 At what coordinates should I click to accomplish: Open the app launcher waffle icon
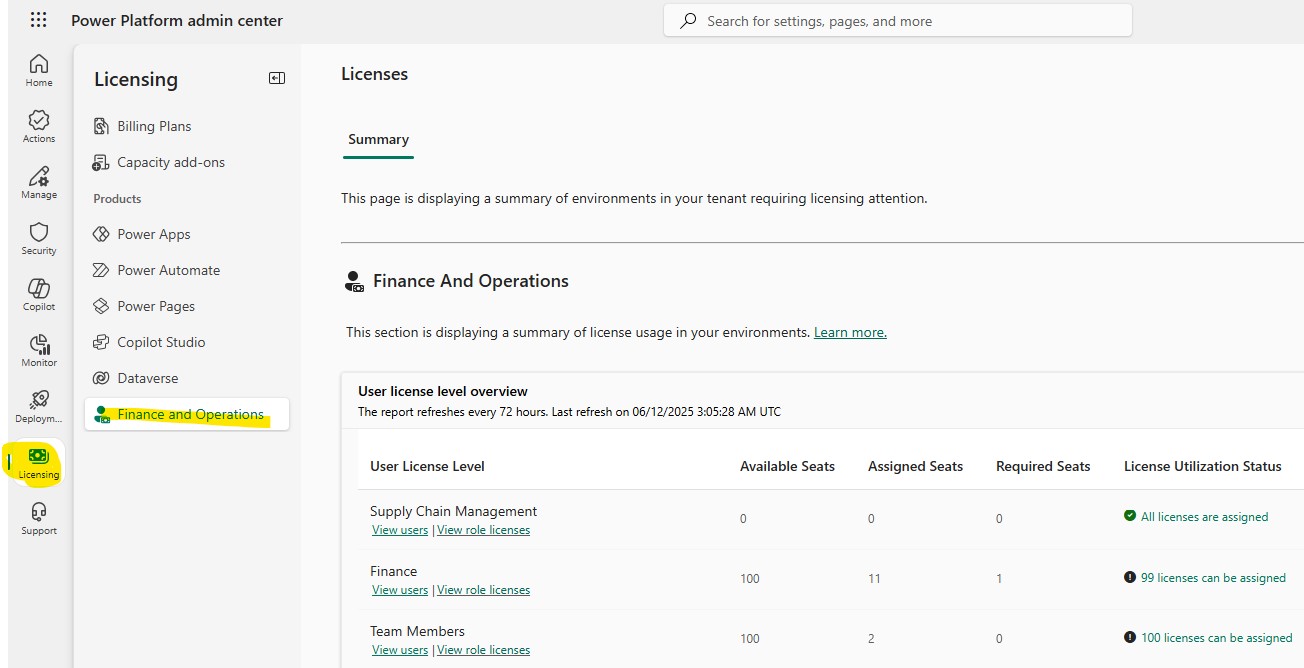(38, 20)
